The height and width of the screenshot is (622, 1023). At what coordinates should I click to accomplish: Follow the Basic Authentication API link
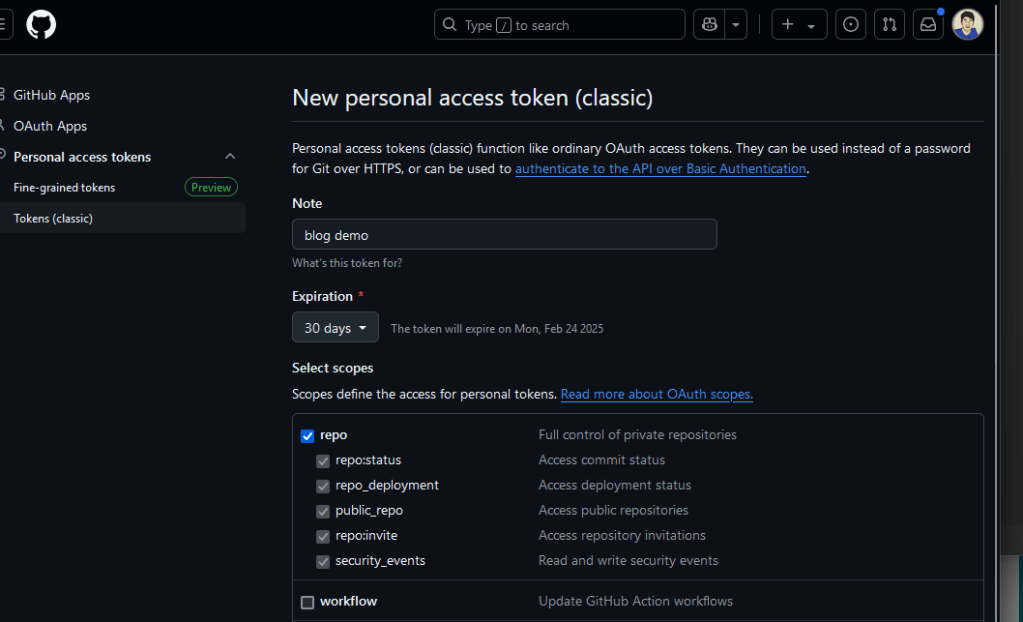(x=660, y=168)
